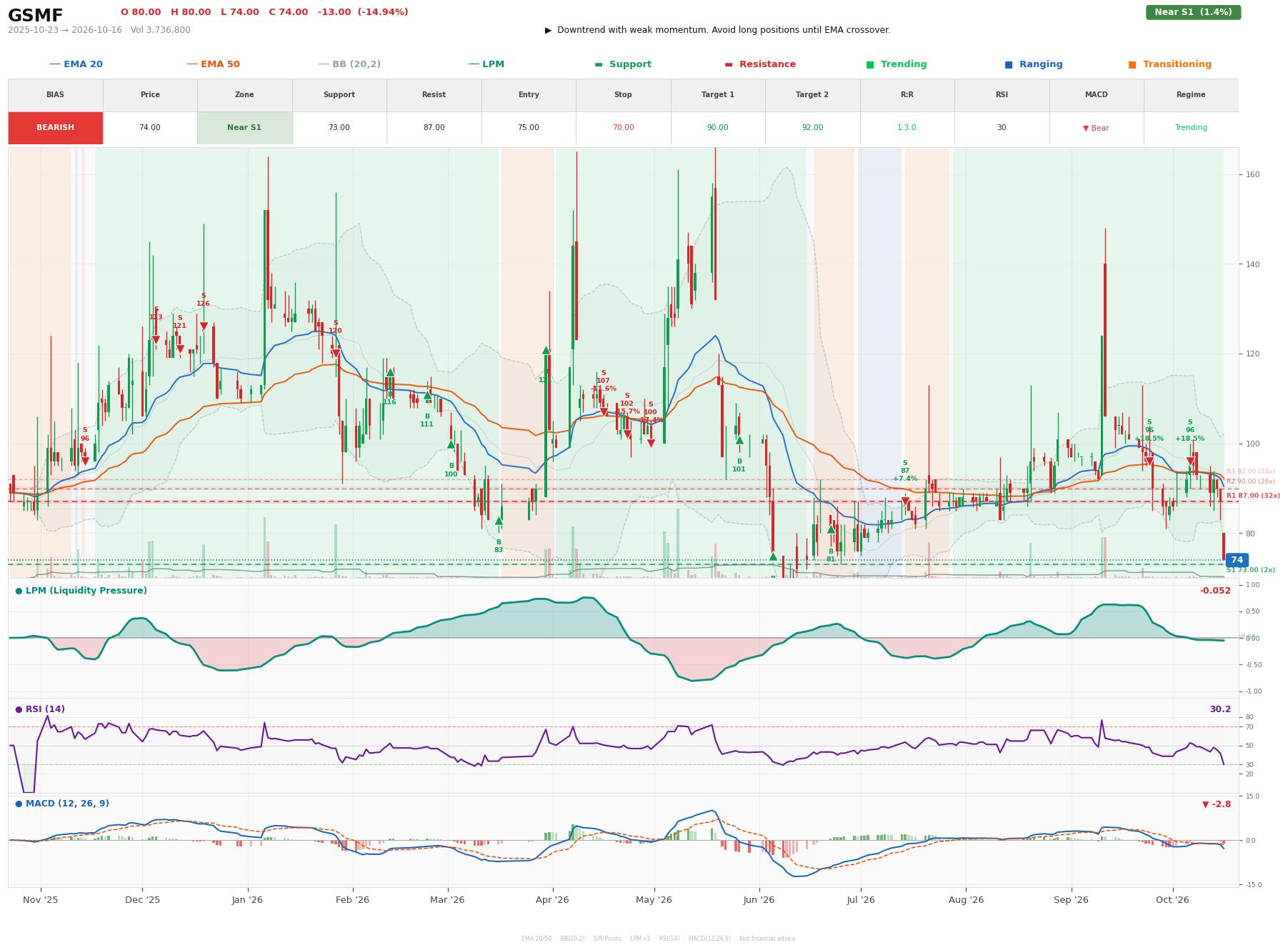
Task: Toggle the EMA 50 legend entry
Action: point(213,64)
